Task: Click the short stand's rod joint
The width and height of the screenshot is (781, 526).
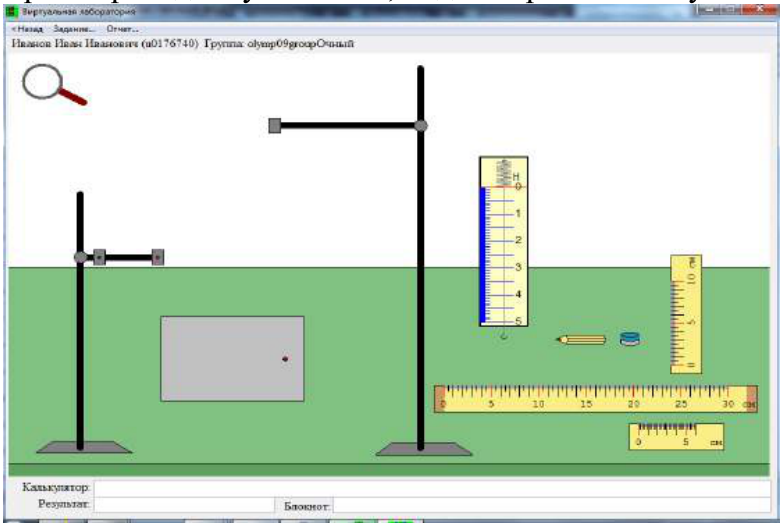Action: tap(80, 257)
